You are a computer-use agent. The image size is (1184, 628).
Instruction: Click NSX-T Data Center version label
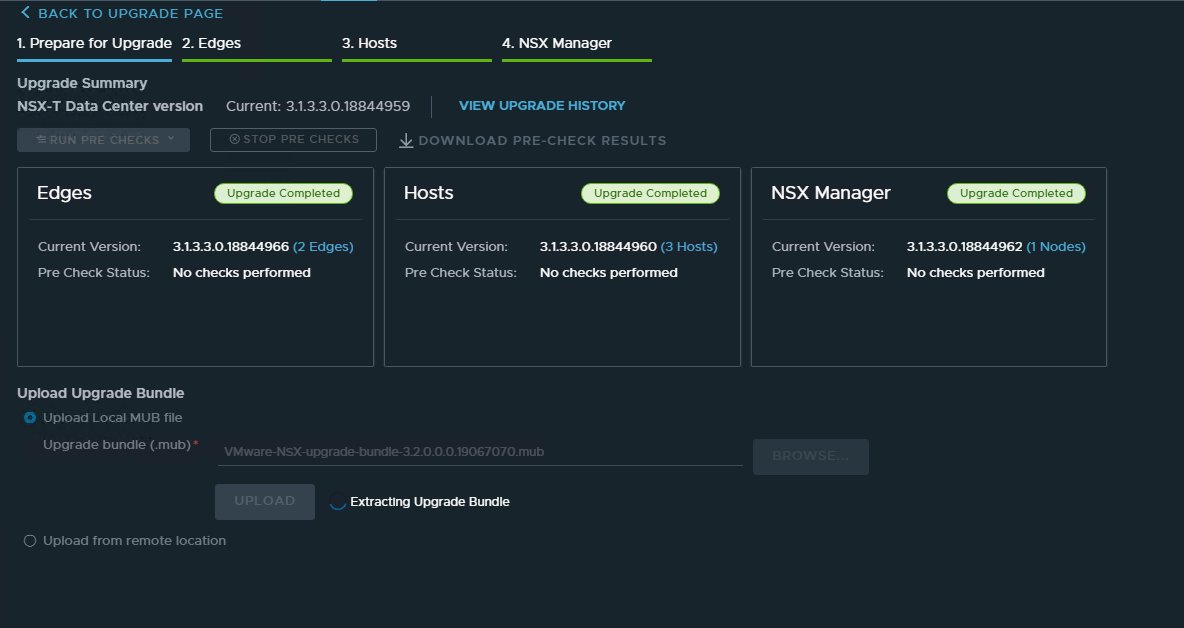tap(110, 106)
